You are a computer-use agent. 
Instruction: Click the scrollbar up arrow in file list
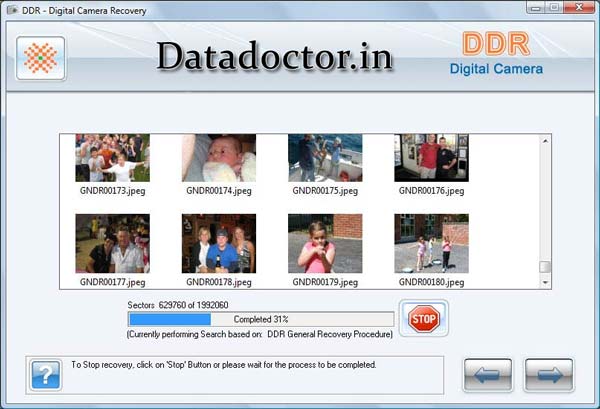point(545,141)
